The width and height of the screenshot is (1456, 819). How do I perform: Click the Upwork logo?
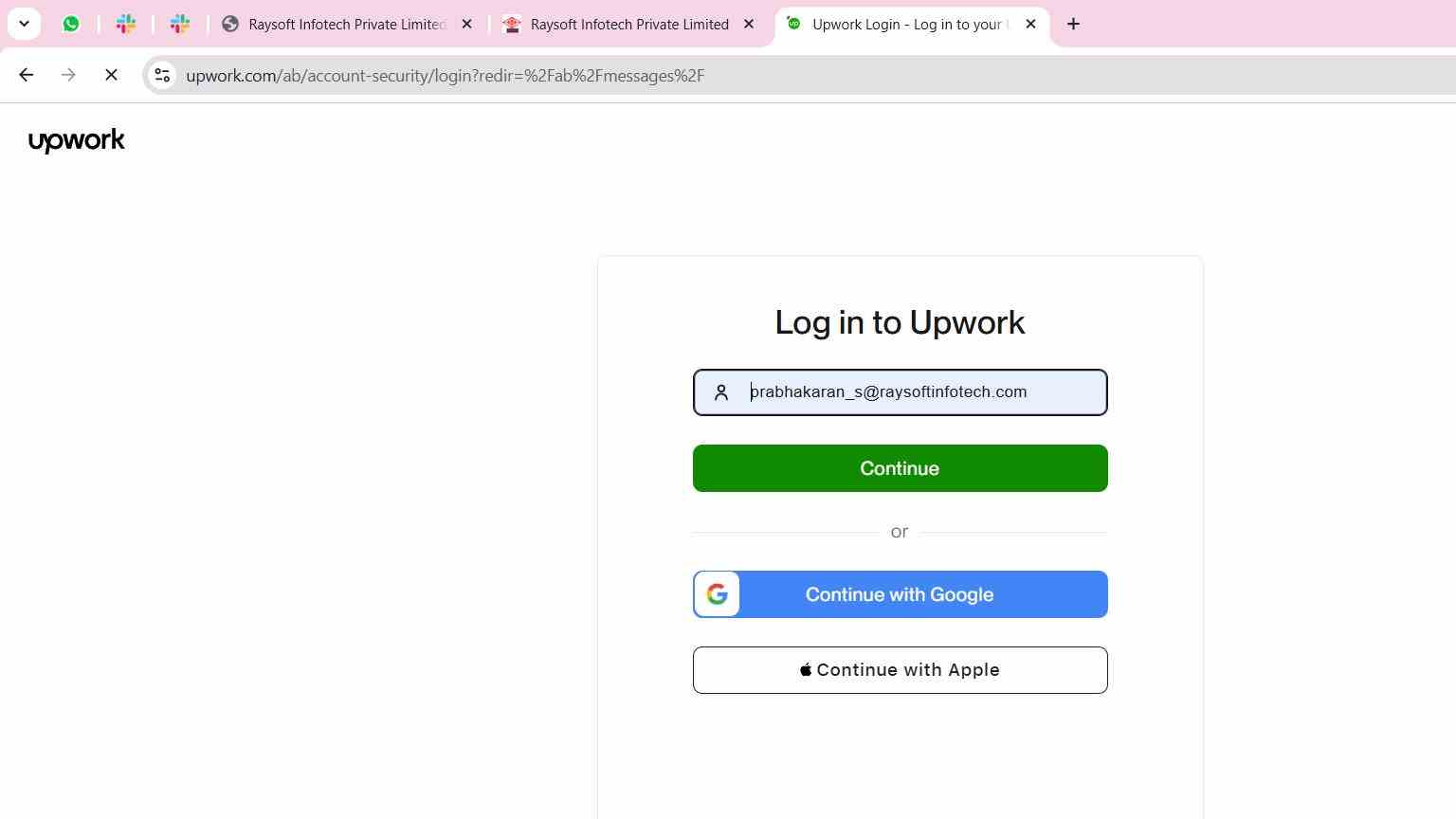click(x=77, y=141)
